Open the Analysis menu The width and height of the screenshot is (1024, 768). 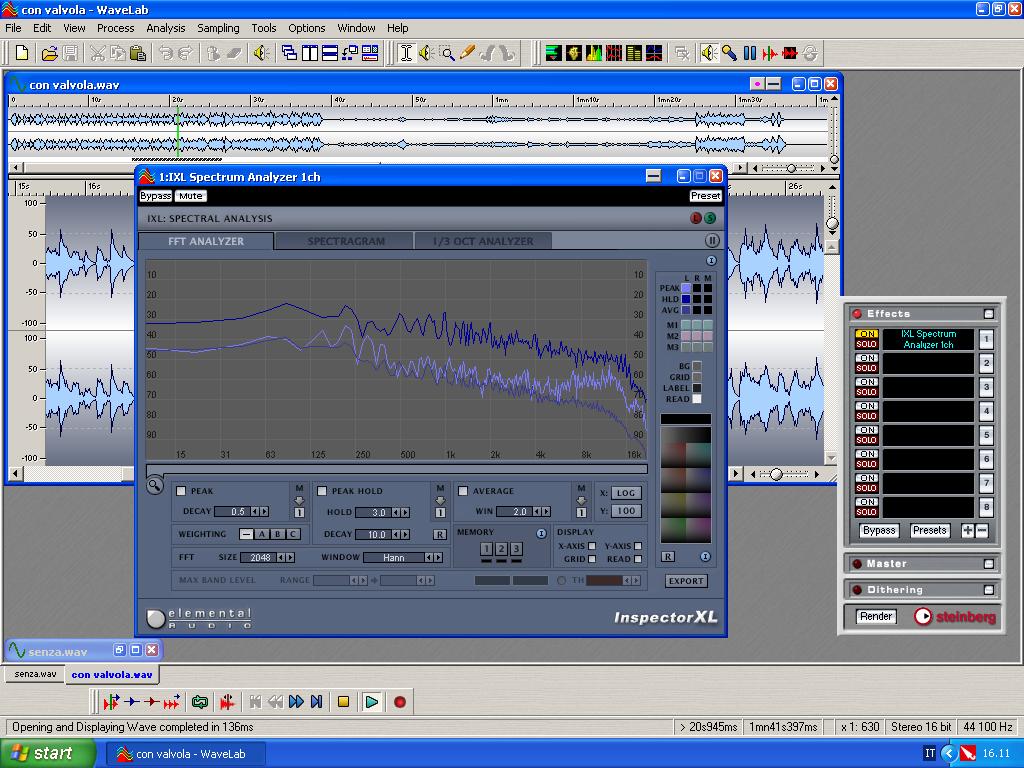pyautogui.click(x=165, y=28)
